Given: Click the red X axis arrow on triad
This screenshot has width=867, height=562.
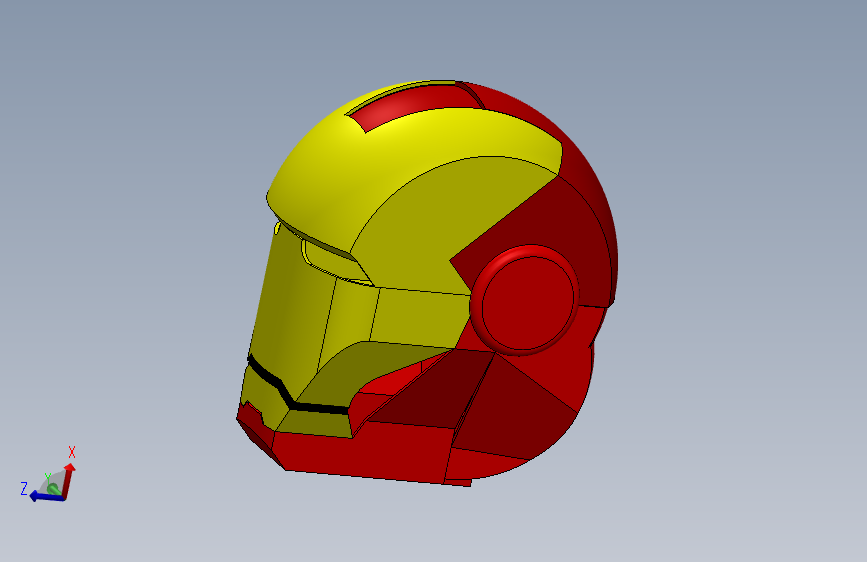Looking at the screenshot, I should (69, 480).
